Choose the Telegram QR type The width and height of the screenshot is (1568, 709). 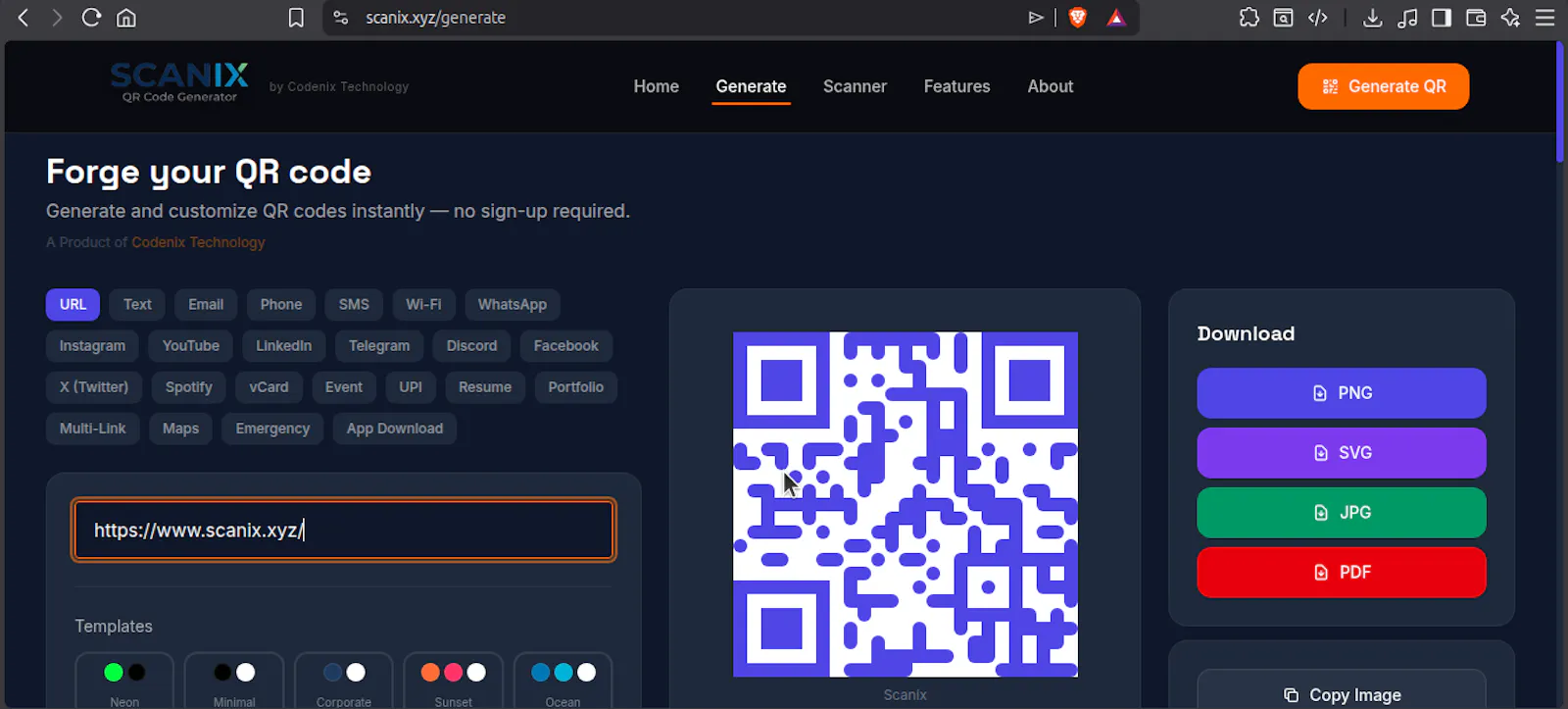tap(379, 346)
